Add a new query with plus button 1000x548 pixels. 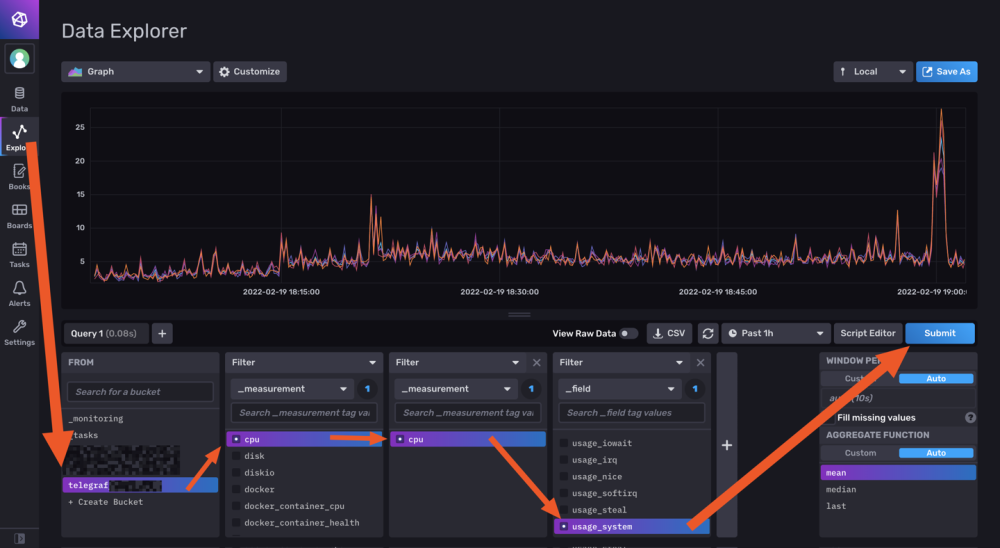pos(162,333)
